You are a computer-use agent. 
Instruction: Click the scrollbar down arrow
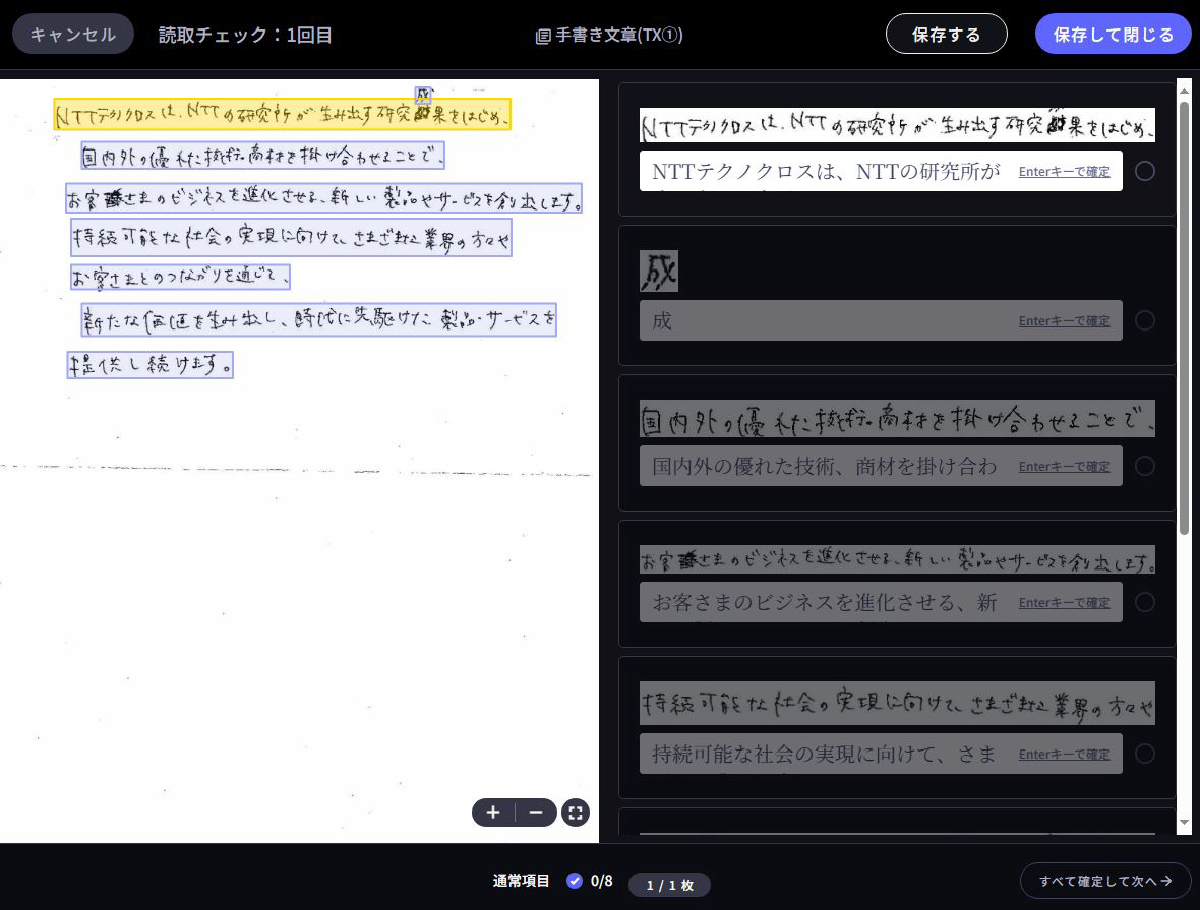click(1186, 822)
